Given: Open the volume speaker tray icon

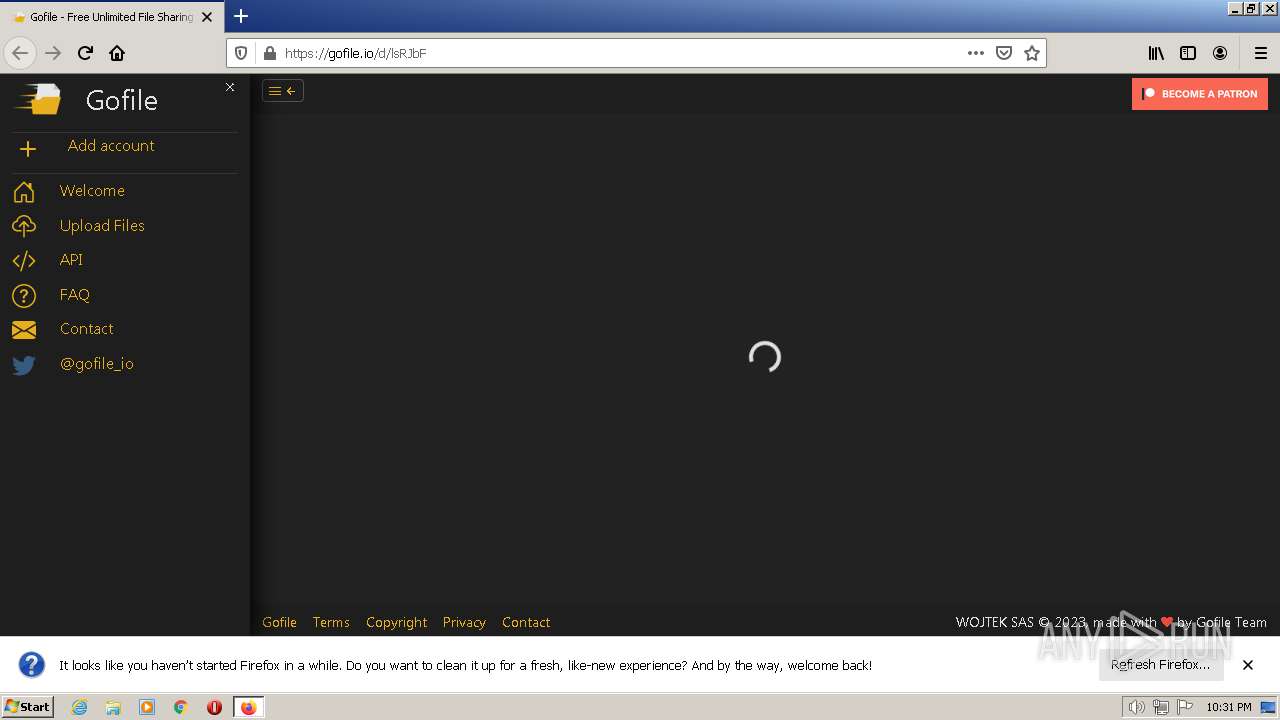Looking at the screenshot, I should point(1136,707).
